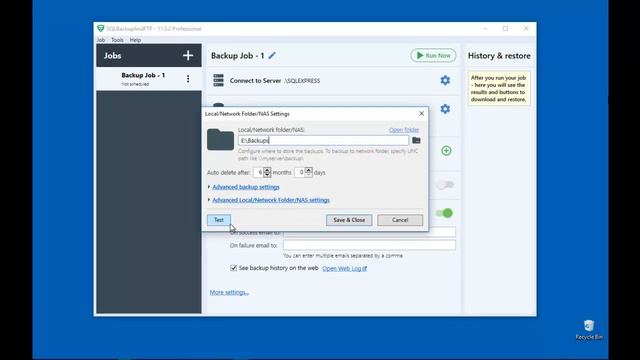640x360 pixels.
Task: Click the On failure email field
Action: (369, 245)
